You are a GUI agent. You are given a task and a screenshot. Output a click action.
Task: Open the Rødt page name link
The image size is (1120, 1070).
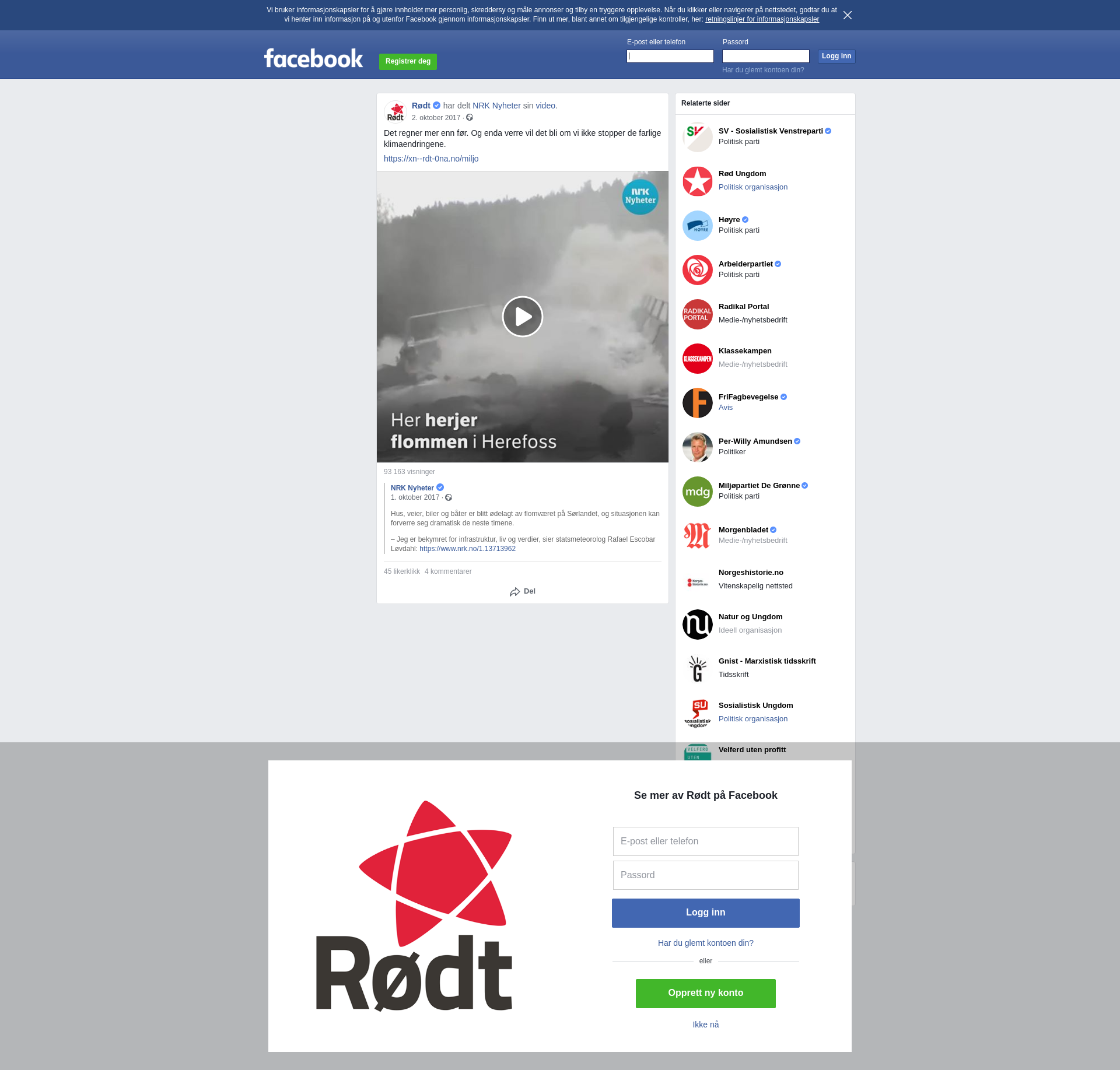421,106
